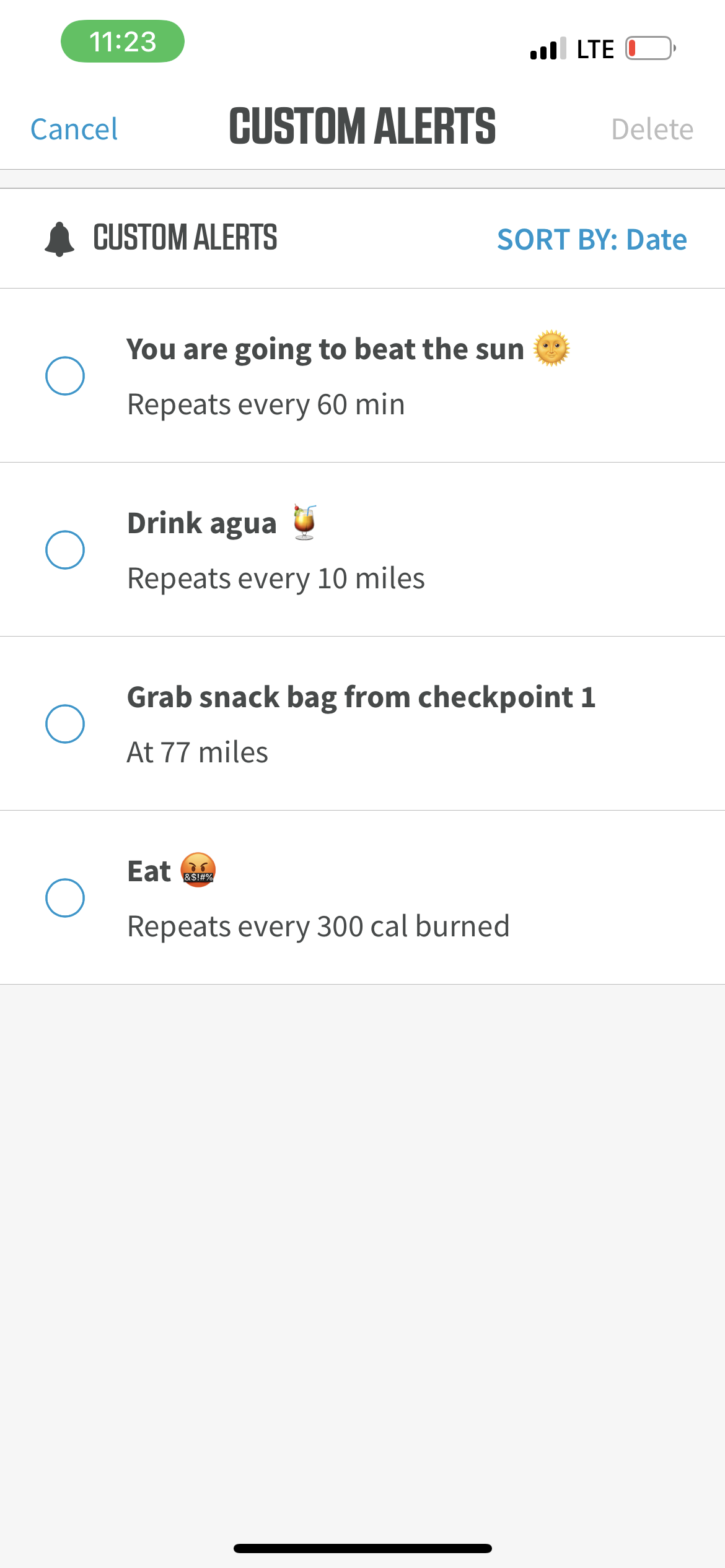Open 'Repeats every 60 min' alert details

pyautogui.click(x=266, y=405)
